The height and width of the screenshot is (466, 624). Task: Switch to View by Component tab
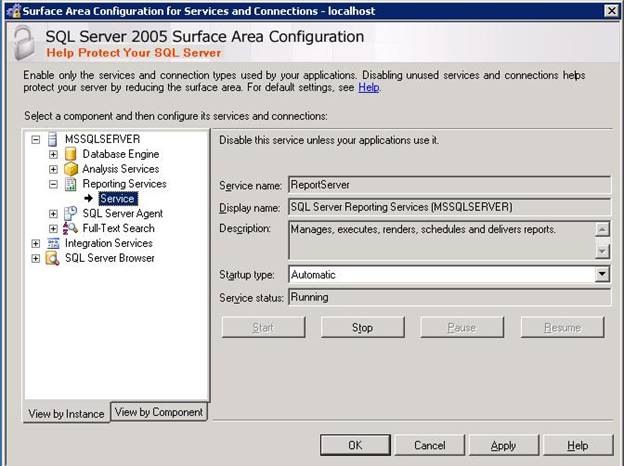pos(159,412)
